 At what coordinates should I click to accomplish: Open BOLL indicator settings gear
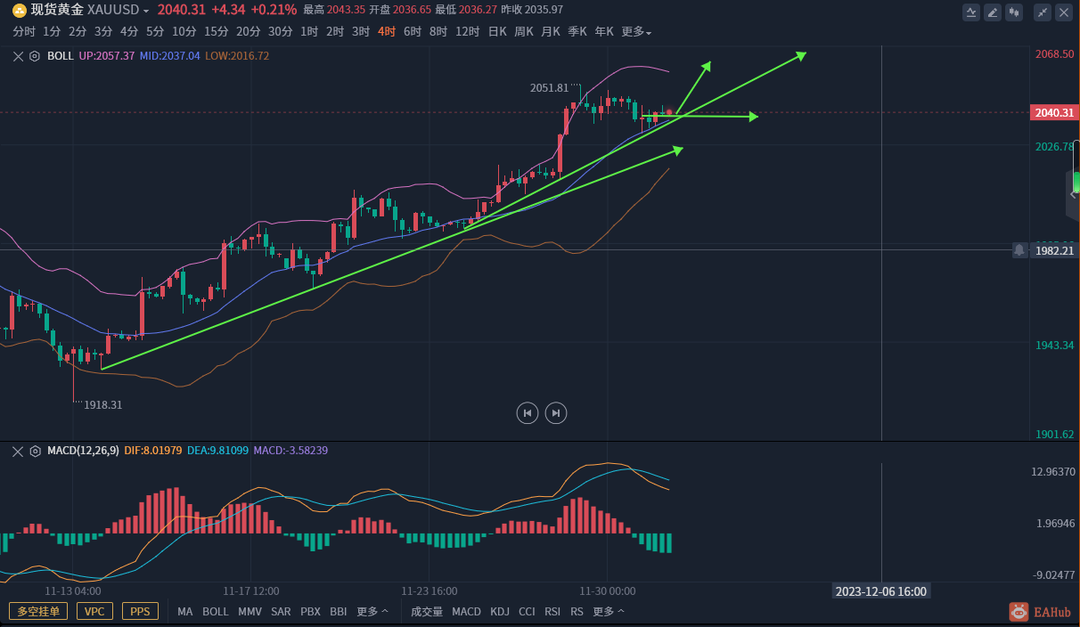click(x=35, y=56)
